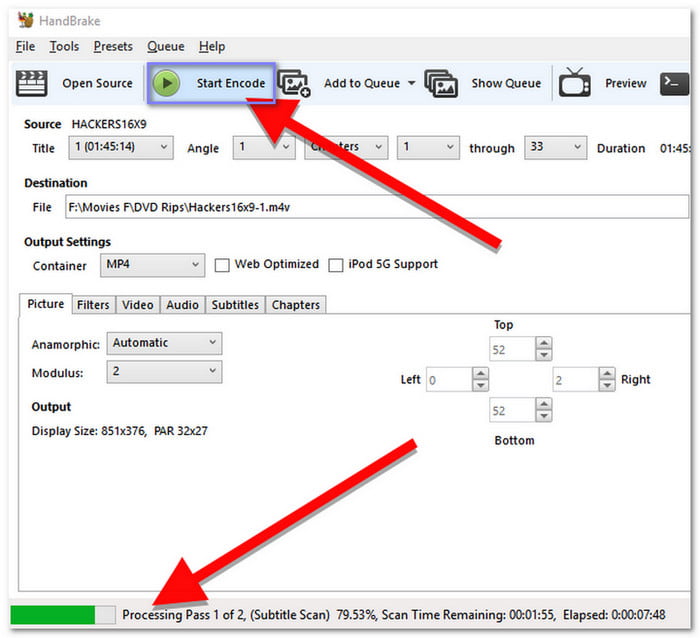Expand the Title dropdown showing 1 (01:45:14)
This screenshot has height=638, width=700.
click(x=121, y=147)
